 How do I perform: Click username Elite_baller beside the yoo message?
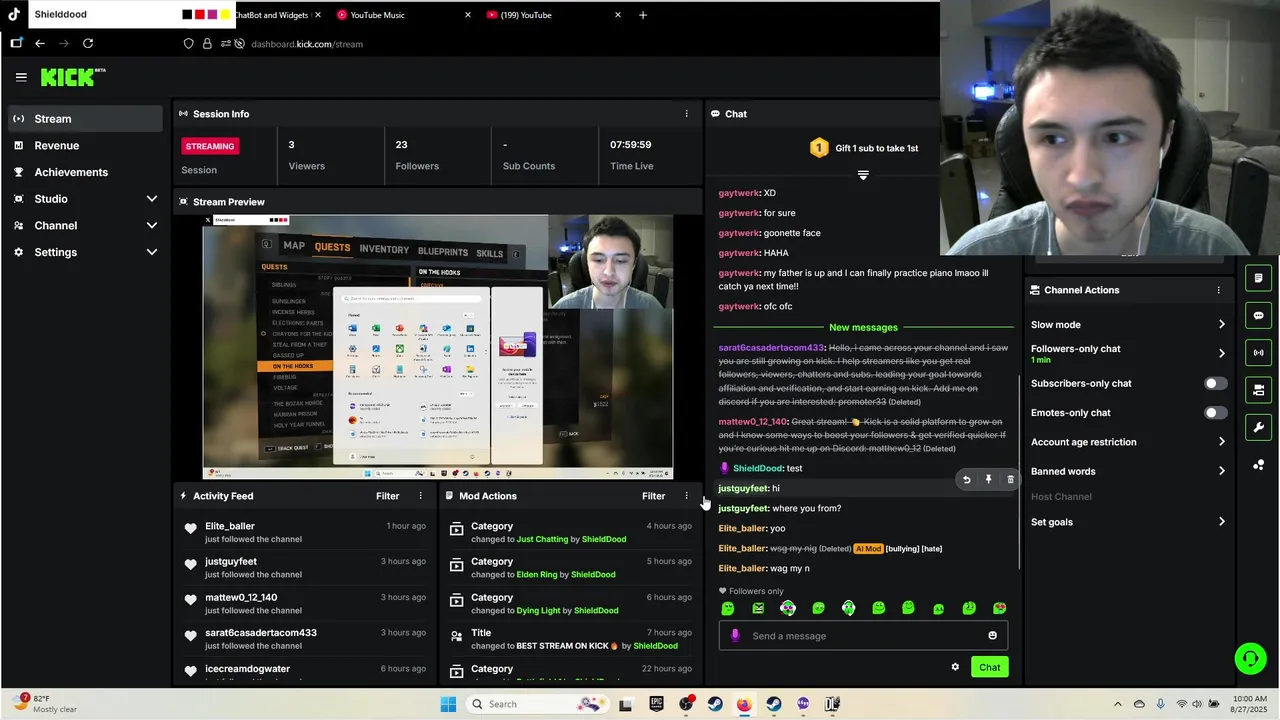(742, 528)
